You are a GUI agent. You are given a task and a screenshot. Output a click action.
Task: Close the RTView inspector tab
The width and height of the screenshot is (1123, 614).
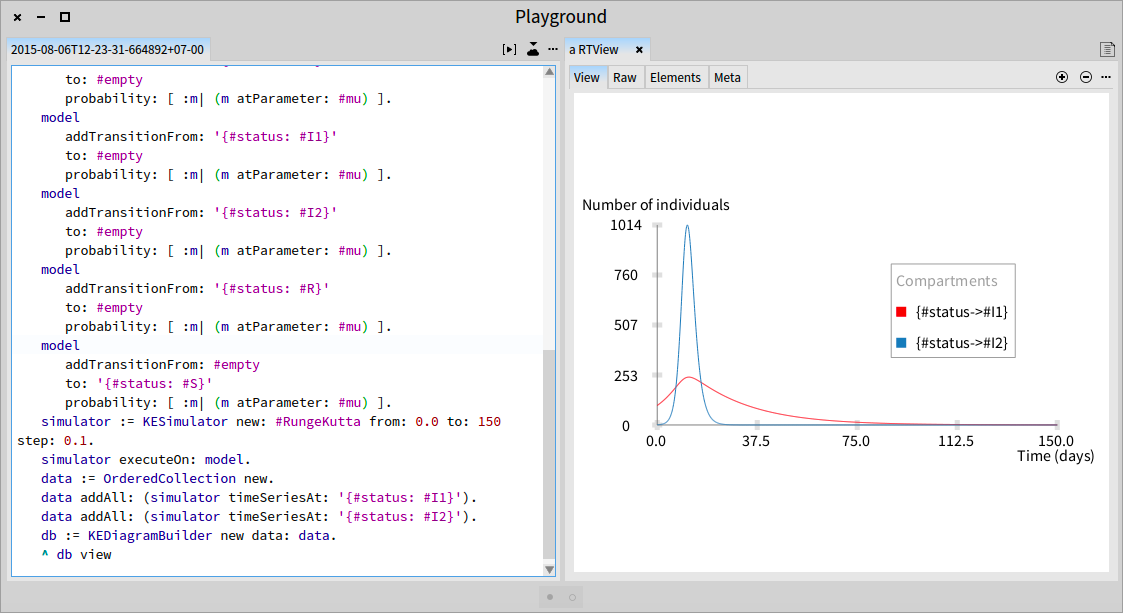639,49
